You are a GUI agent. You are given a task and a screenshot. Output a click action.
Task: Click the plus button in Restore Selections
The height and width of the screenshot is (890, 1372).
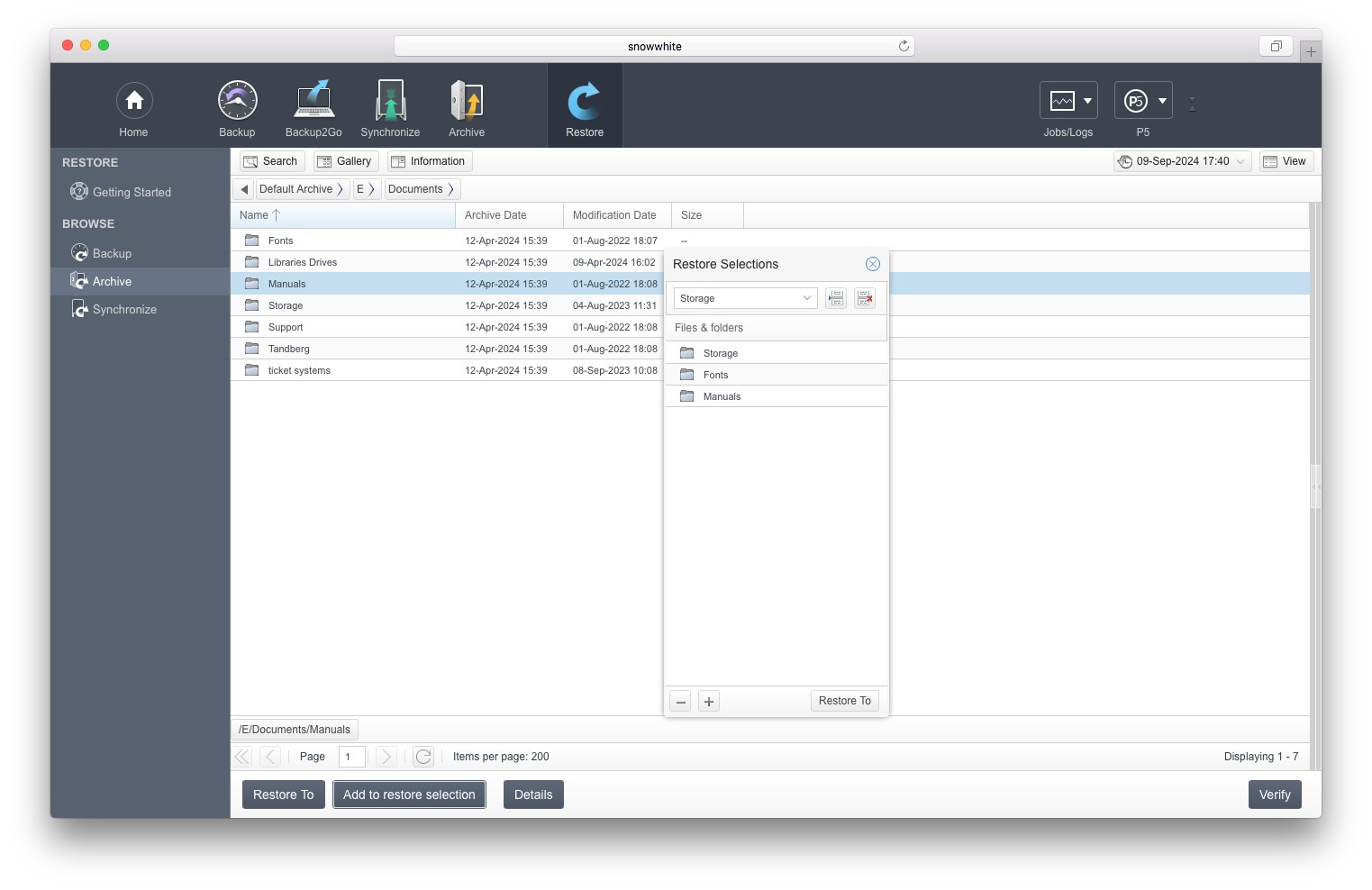[709, 702]
